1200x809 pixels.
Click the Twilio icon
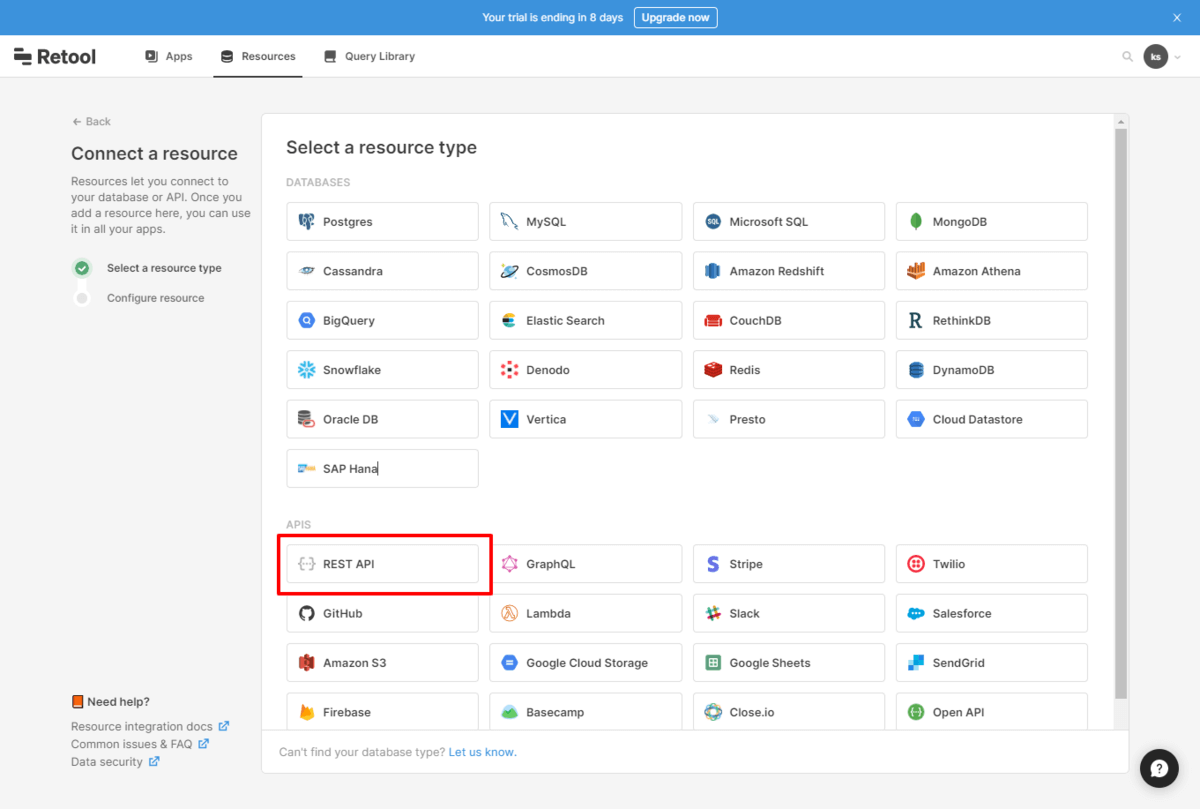click(916, 564)
